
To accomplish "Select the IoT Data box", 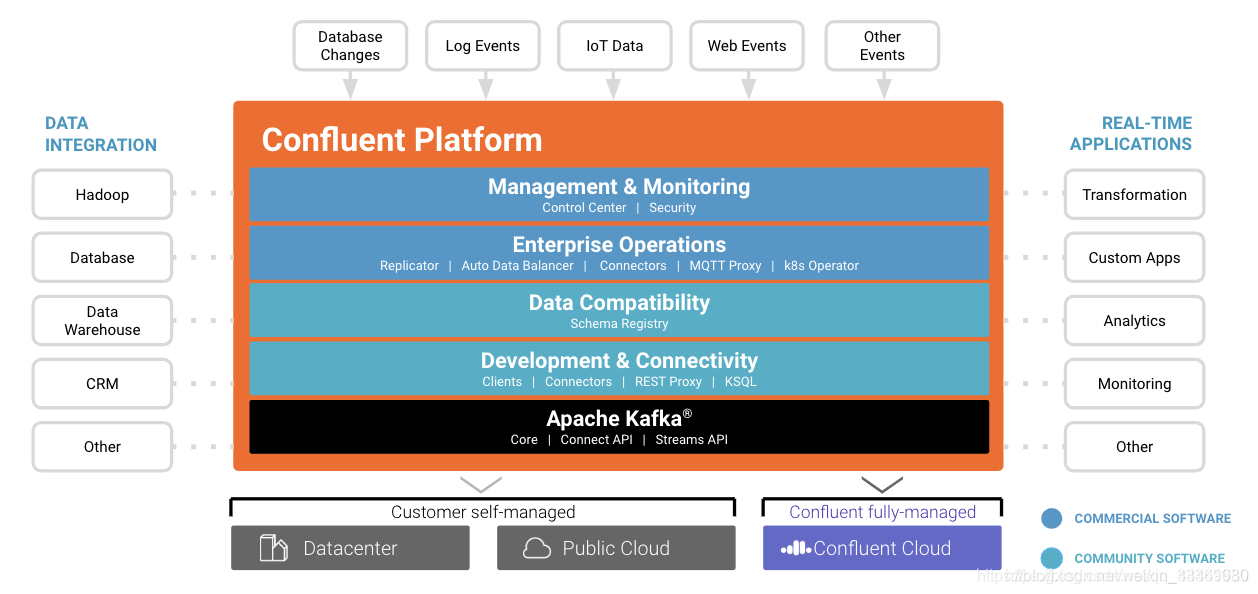I will click(615, 46).
